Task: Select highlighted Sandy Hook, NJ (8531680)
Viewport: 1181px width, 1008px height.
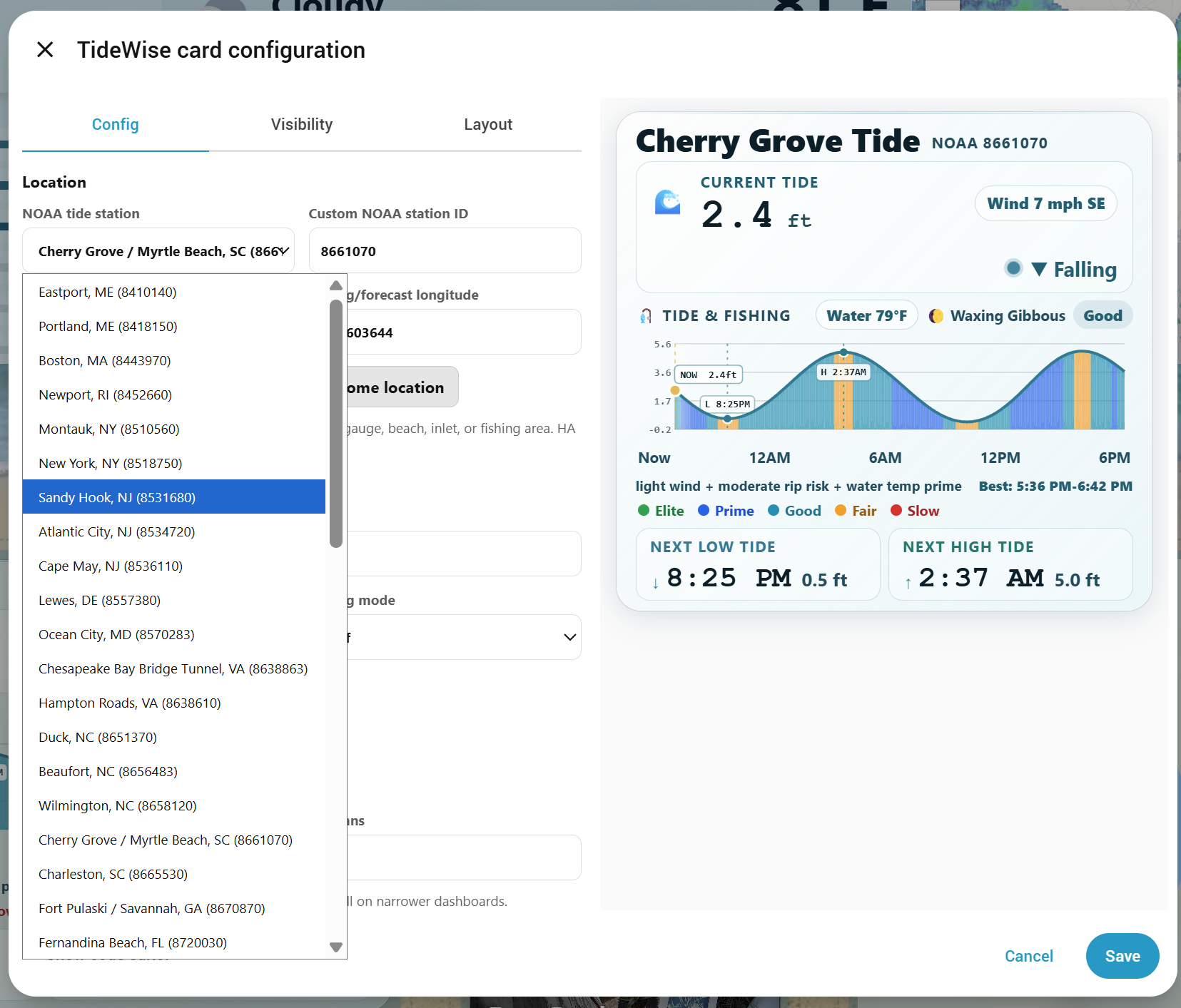Action: pos(174,497)
